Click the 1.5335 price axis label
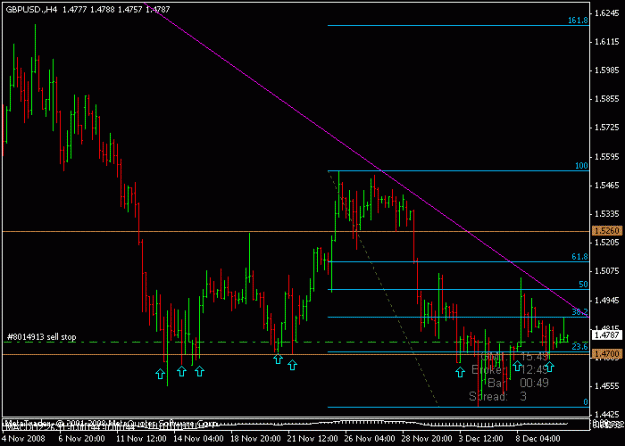The height and width of the screenshot is (446, 625). click(607, 214)
